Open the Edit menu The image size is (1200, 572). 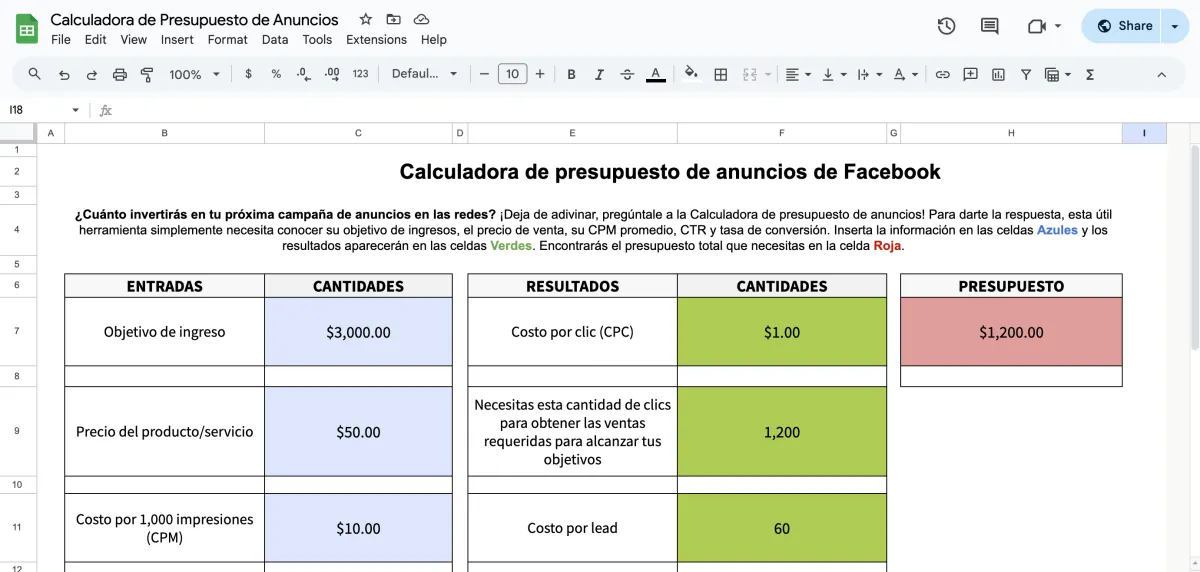tap(96, 40)
